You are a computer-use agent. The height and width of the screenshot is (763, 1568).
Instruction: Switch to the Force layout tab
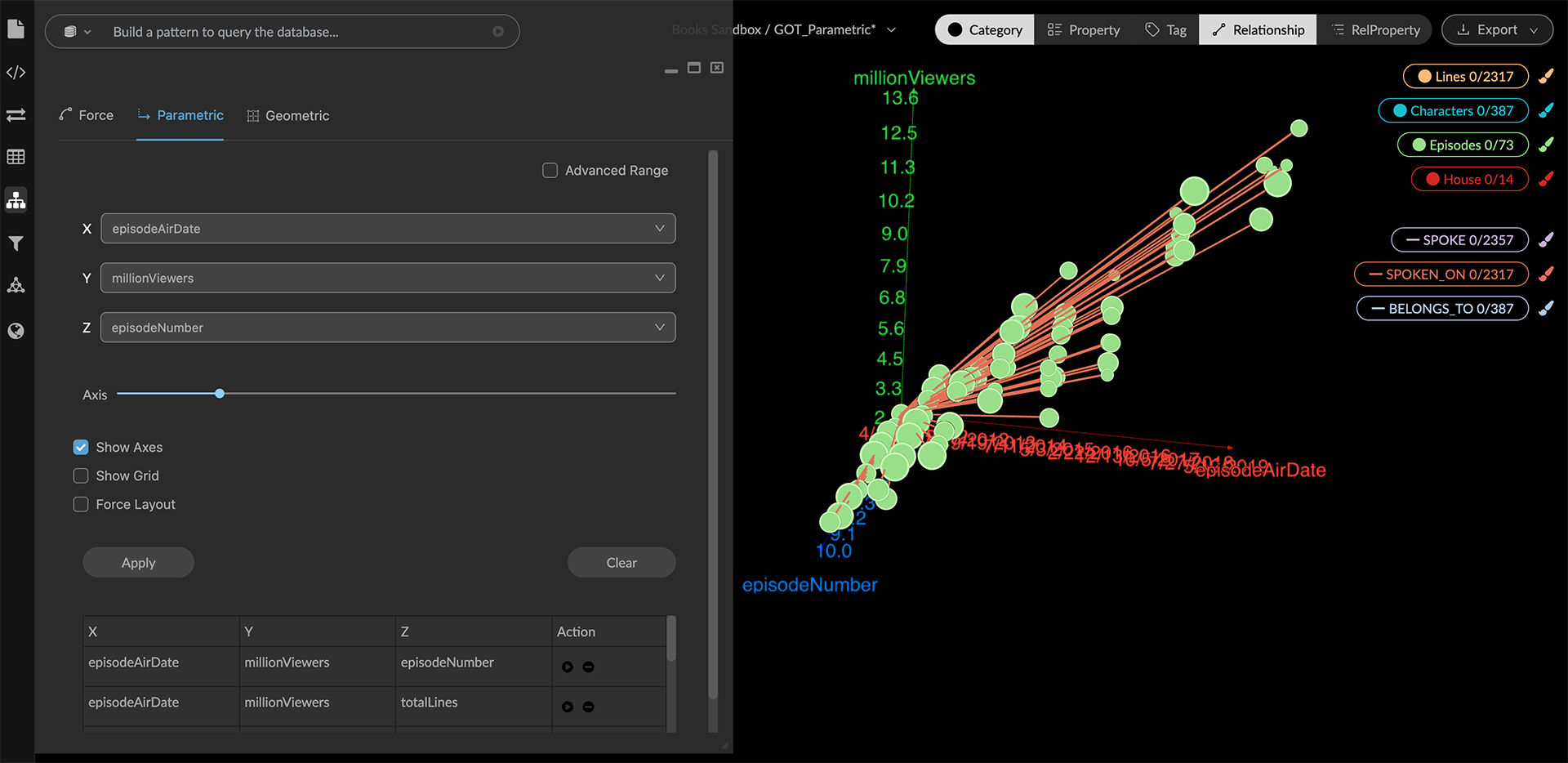click(87, 115)
